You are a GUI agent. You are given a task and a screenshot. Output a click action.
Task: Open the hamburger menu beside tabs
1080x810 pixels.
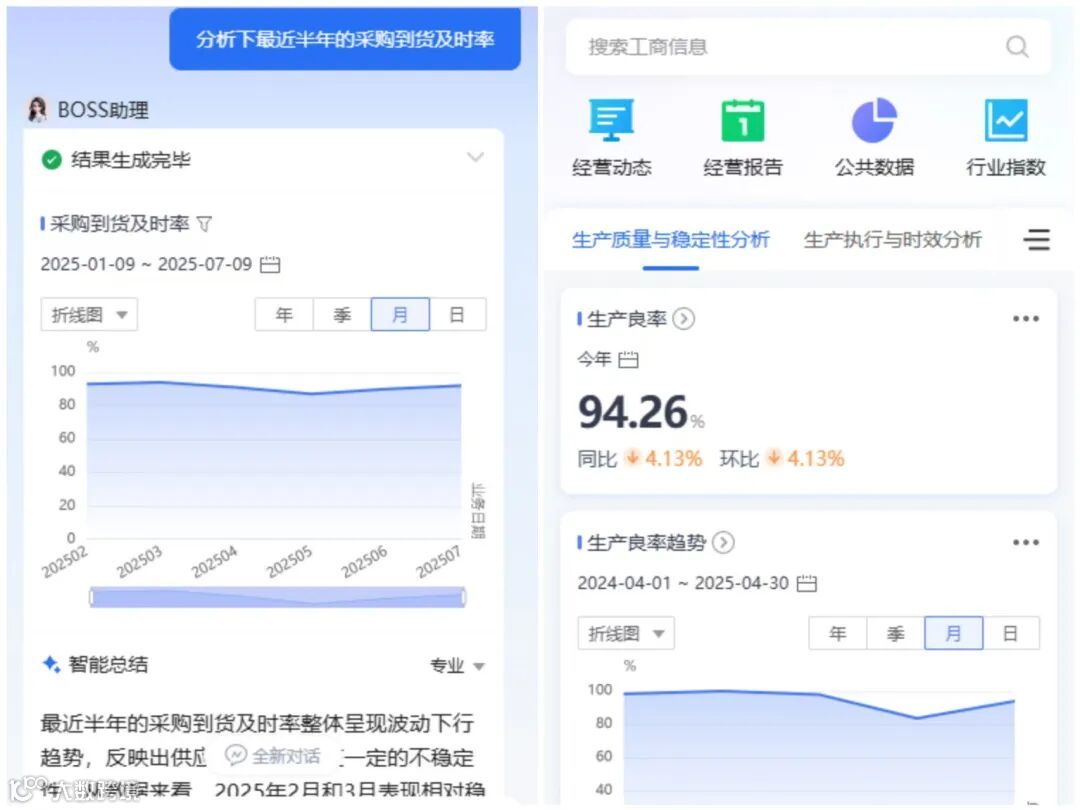tap(1037, 240)
